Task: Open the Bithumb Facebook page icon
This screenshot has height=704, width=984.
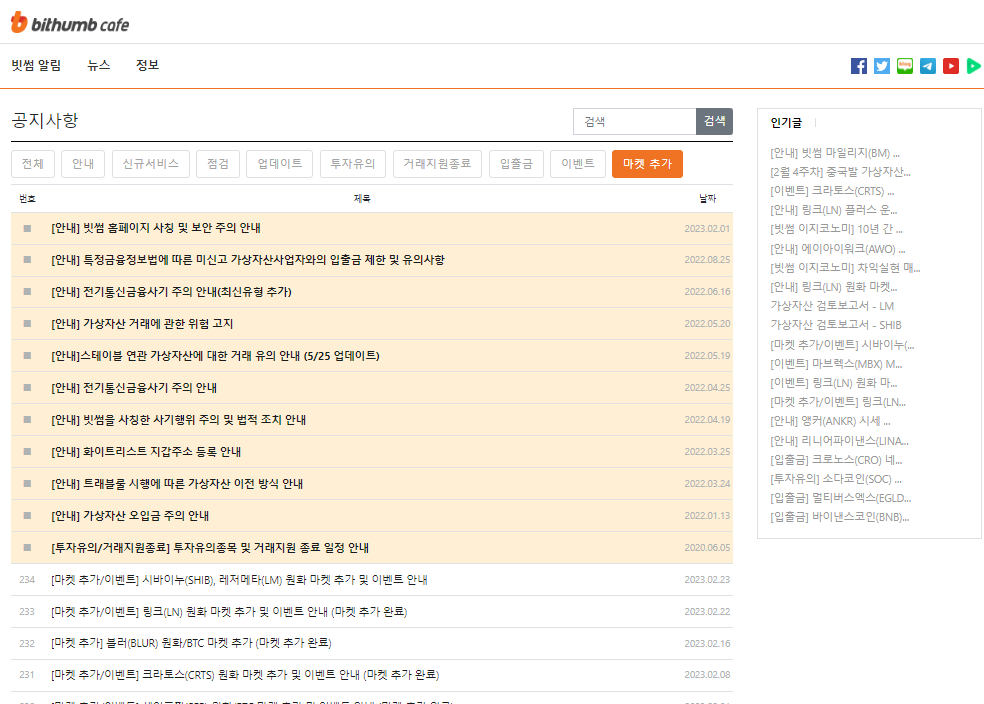Action: (x=858, y=66)
